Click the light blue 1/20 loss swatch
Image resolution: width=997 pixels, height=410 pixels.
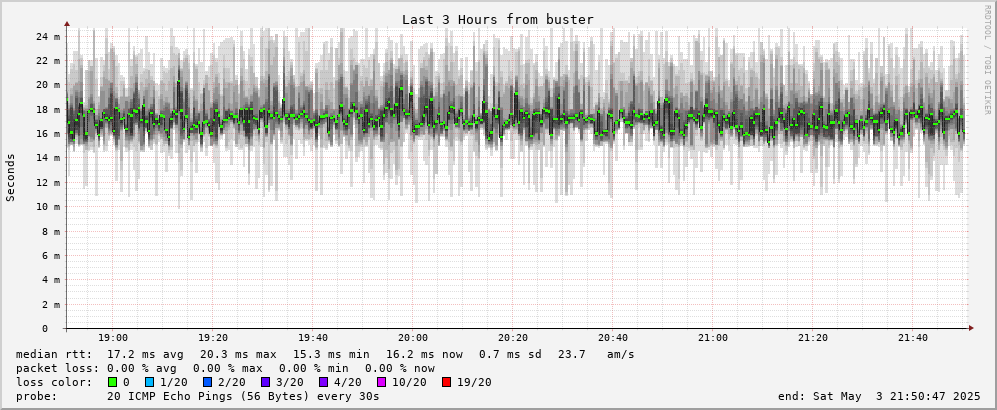[149, 382]
